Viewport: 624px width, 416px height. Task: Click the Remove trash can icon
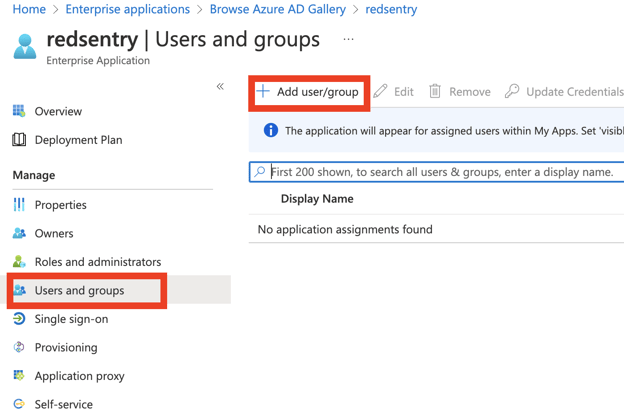coord(435,92)
